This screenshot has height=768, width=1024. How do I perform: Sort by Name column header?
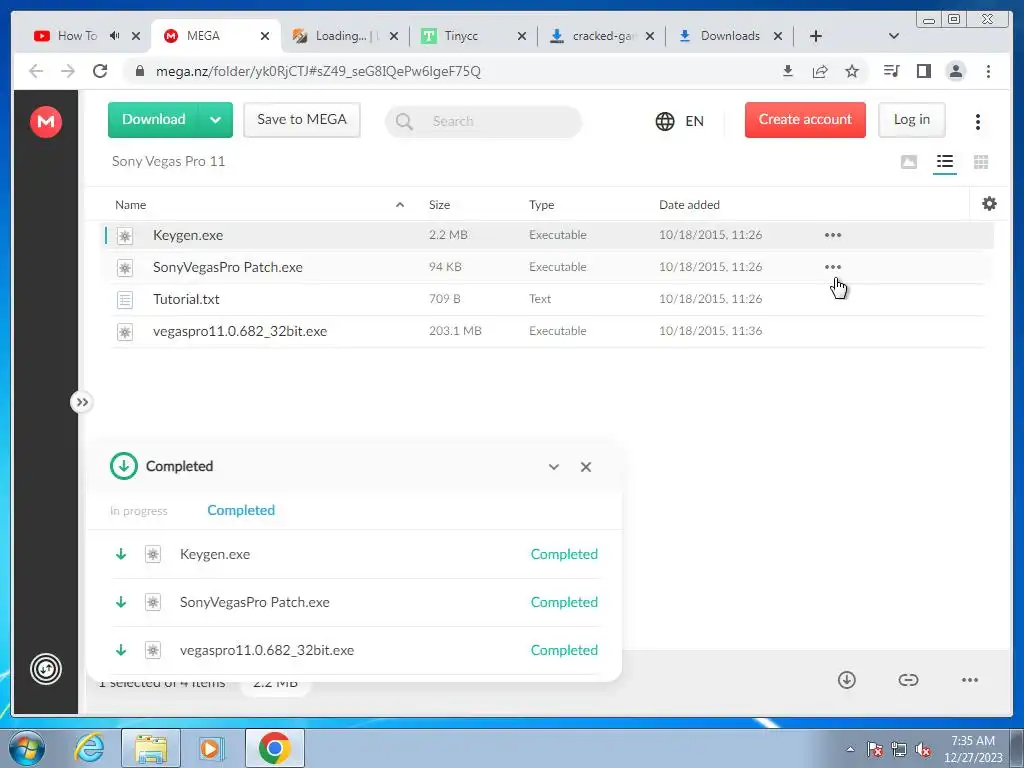[x=131, y=205]
